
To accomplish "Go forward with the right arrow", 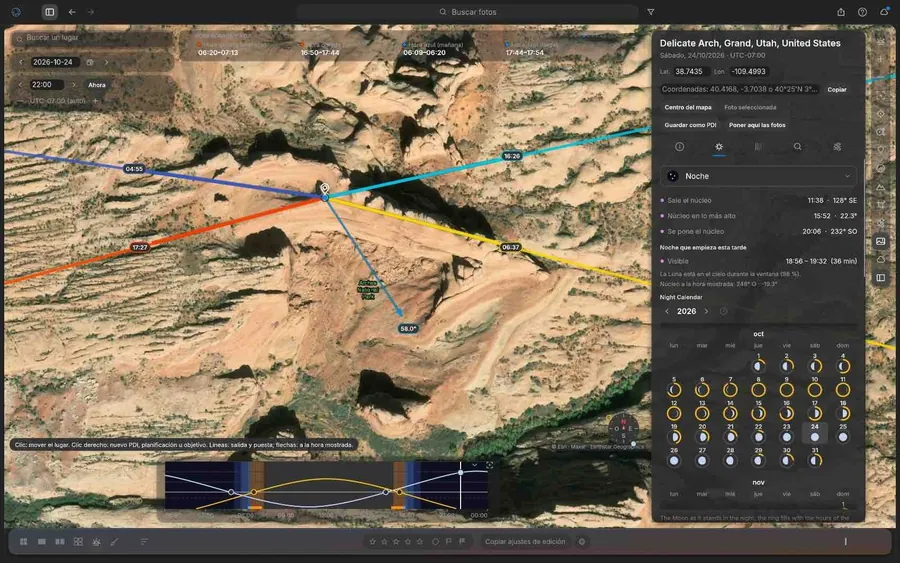I will click(x=91, y=11).
